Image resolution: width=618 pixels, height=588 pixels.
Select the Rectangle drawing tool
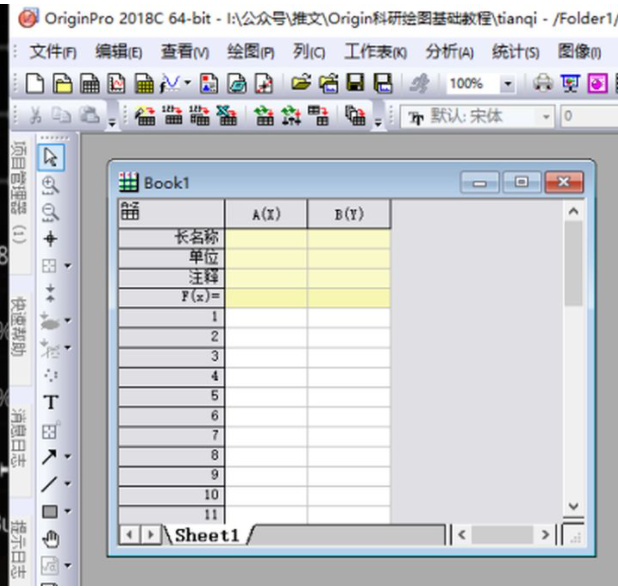pyautogui.click(x=50, y=512)
